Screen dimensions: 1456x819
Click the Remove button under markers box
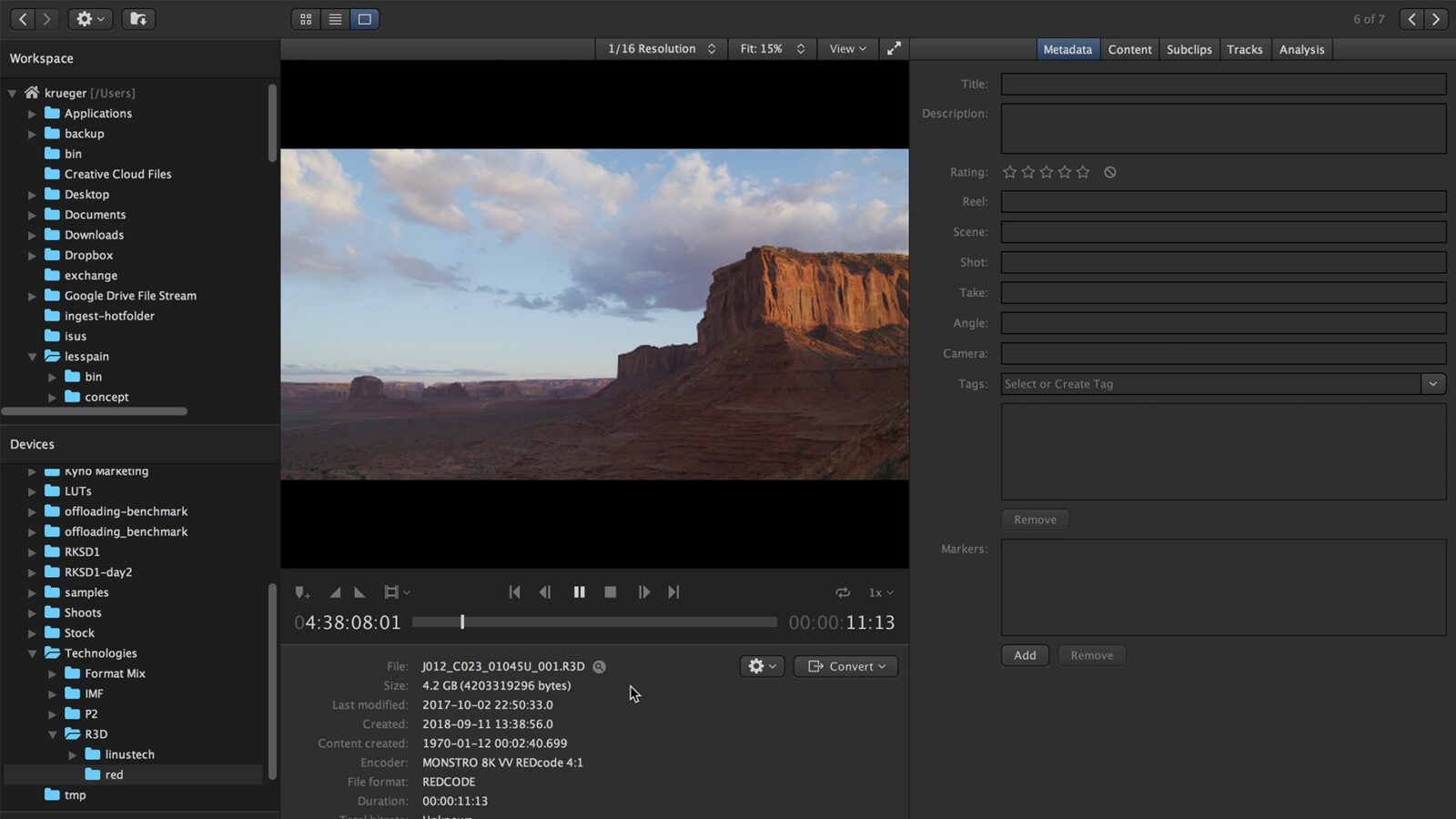coord(1091,655)
